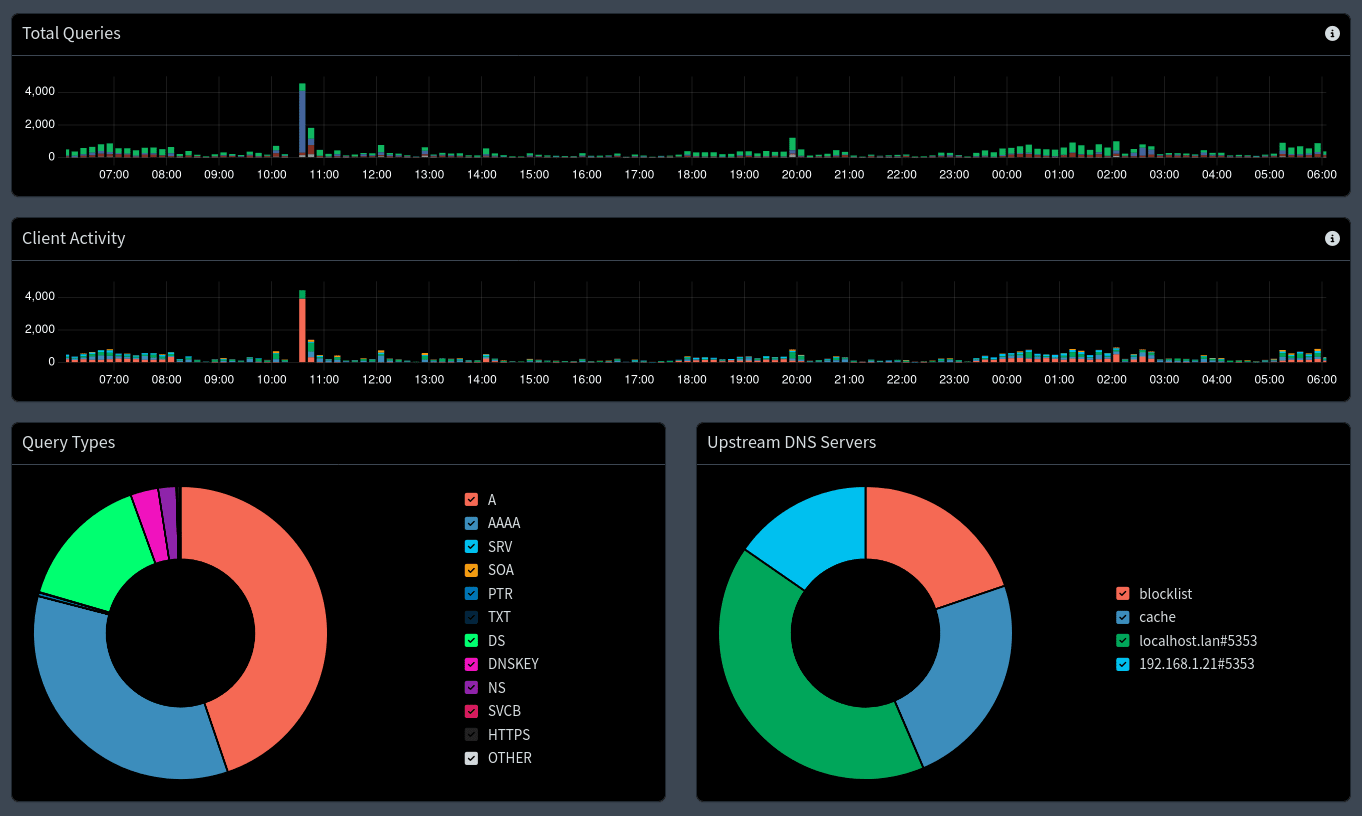
Task: Toggle the A query type checkbox
Action: [x=472, y=499]
